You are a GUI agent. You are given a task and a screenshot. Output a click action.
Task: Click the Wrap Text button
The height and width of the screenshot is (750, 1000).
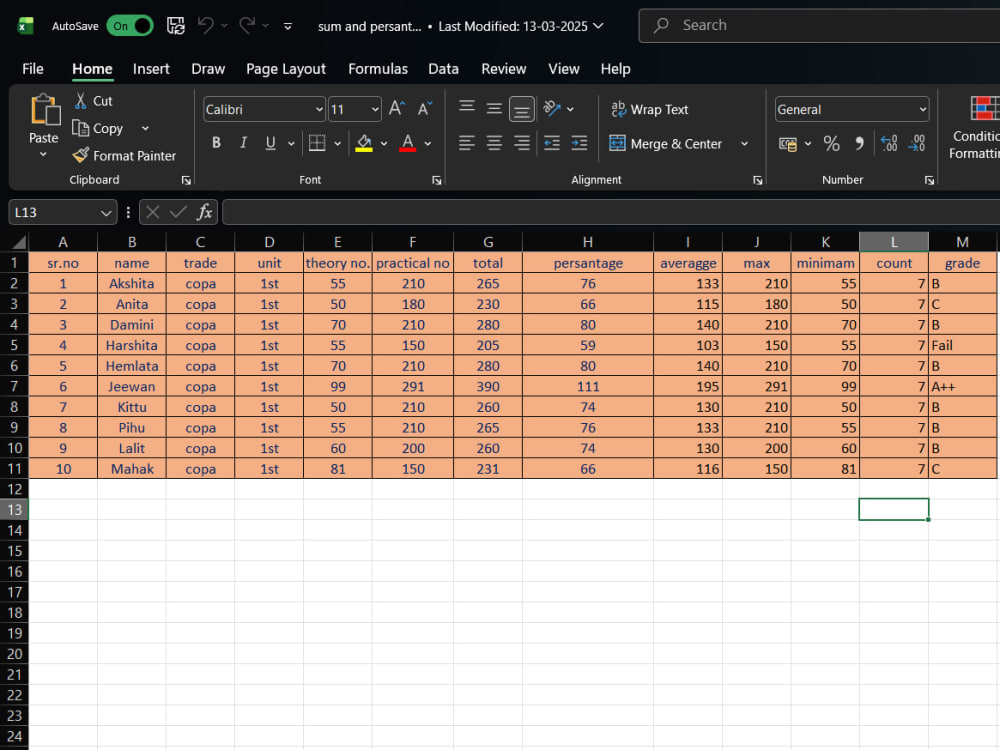tap(649, 109)
